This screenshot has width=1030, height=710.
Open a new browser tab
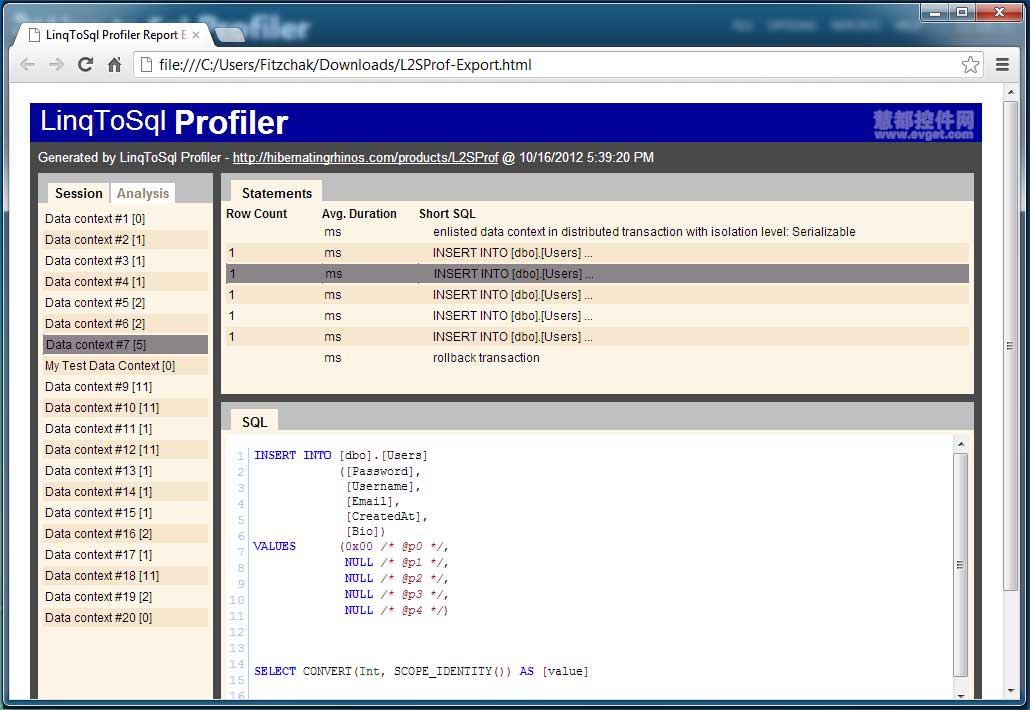pyautogui.click(x=229, y=35)
